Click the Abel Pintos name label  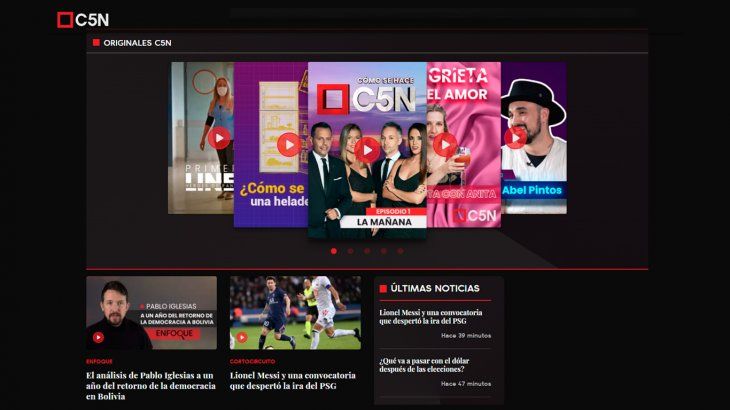(532, 190)
